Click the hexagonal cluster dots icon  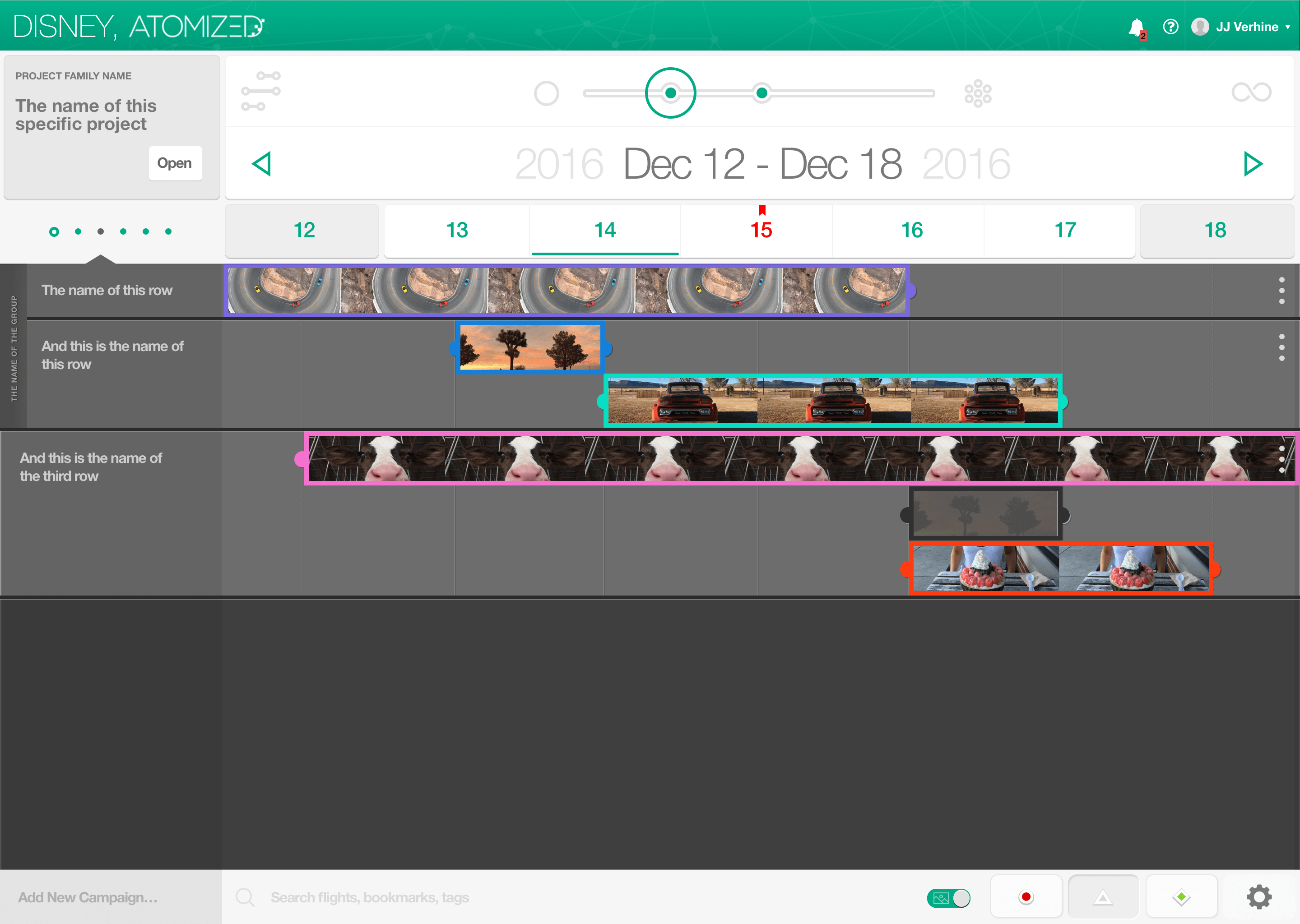coord(978,93)
